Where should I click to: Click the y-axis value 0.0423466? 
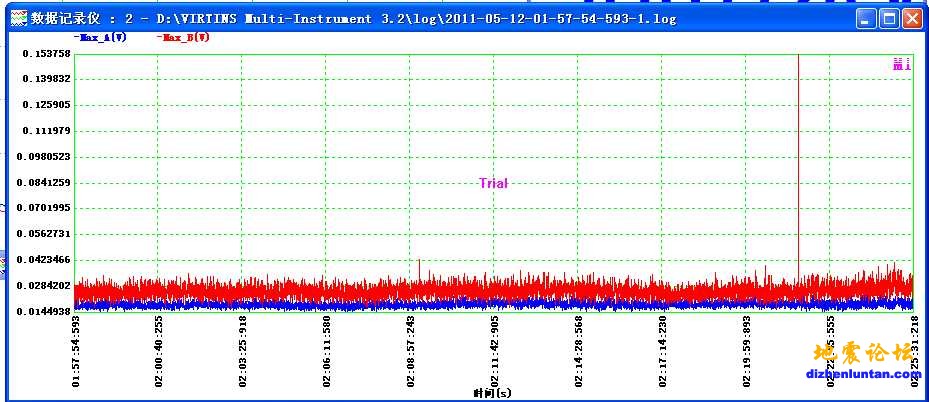coord(44,260)
